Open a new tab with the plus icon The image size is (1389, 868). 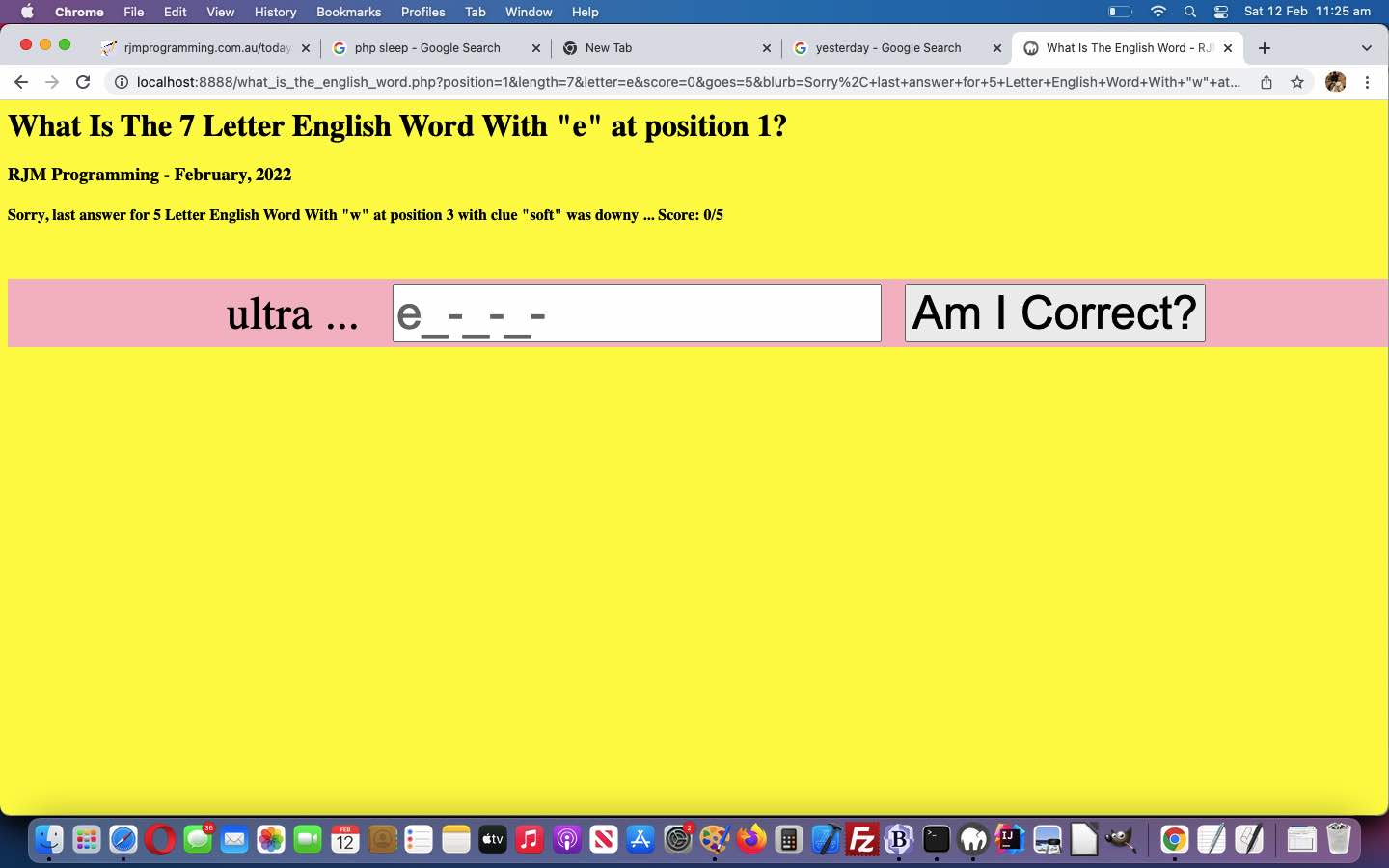pyautogui.click(x=1265, y=48)
